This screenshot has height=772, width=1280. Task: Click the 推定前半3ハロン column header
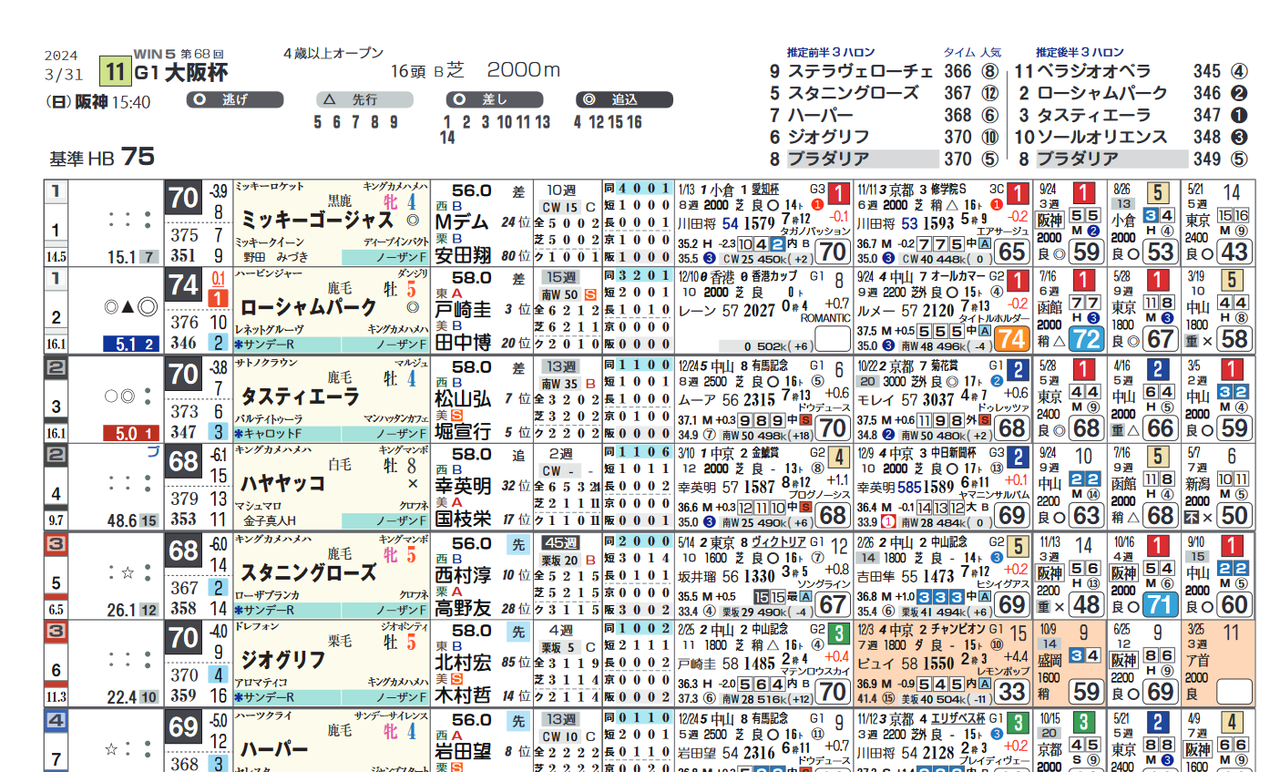point(831,52)
